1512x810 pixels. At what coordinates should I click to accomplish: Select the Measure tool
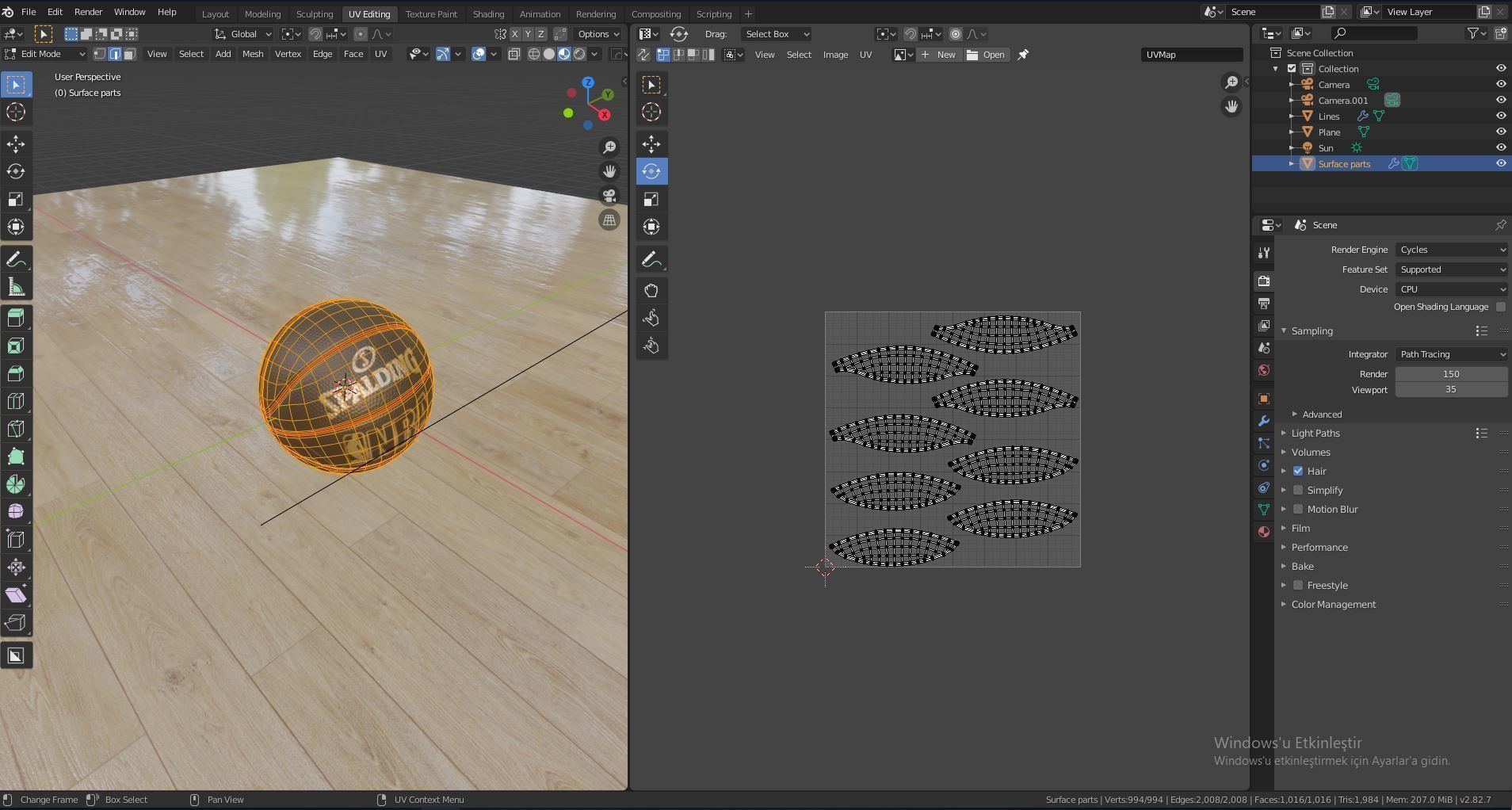pos(16,288)
